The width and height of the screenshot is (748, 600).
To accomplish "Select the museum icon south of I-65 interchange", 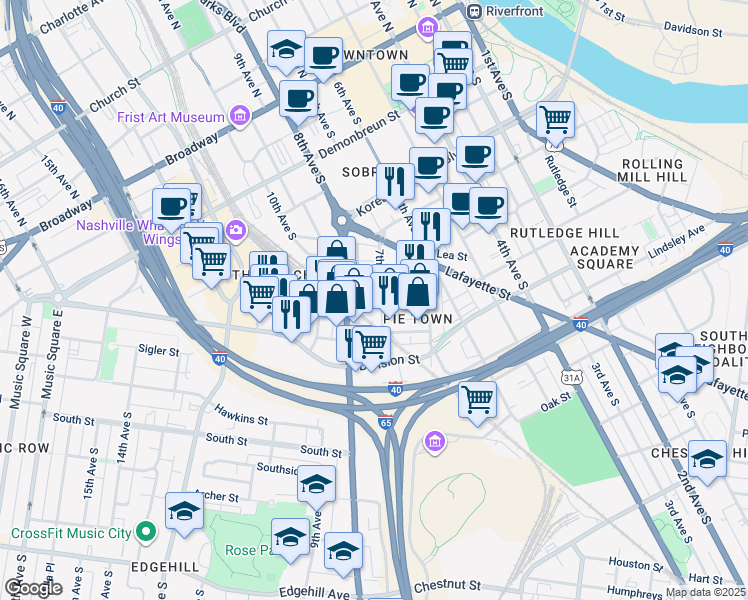I will pos(434,442).
